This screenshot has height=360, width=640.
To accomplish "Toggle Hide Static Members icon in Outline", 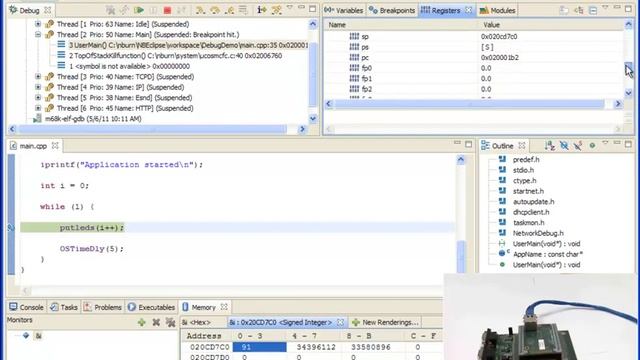I will (578, 145).
